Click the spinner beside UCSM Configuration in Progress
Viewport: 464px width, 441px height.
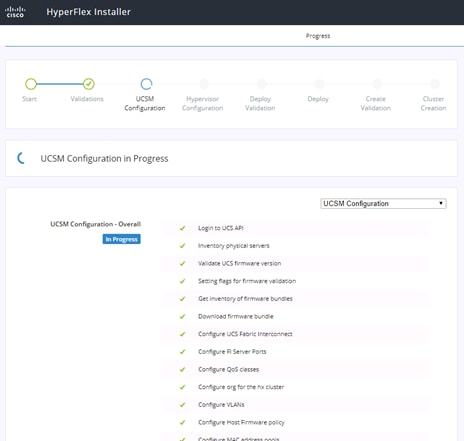pyautogui.click(x=21, y=158)
